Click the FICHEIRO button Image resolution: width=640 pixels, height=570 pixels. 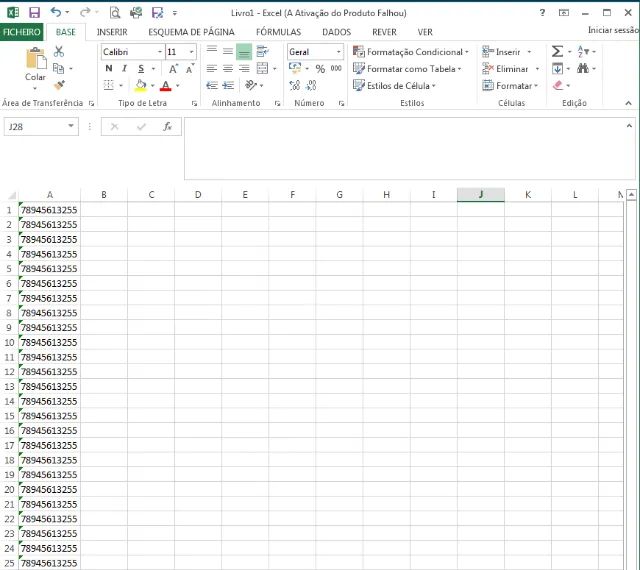tap(22, 32)
